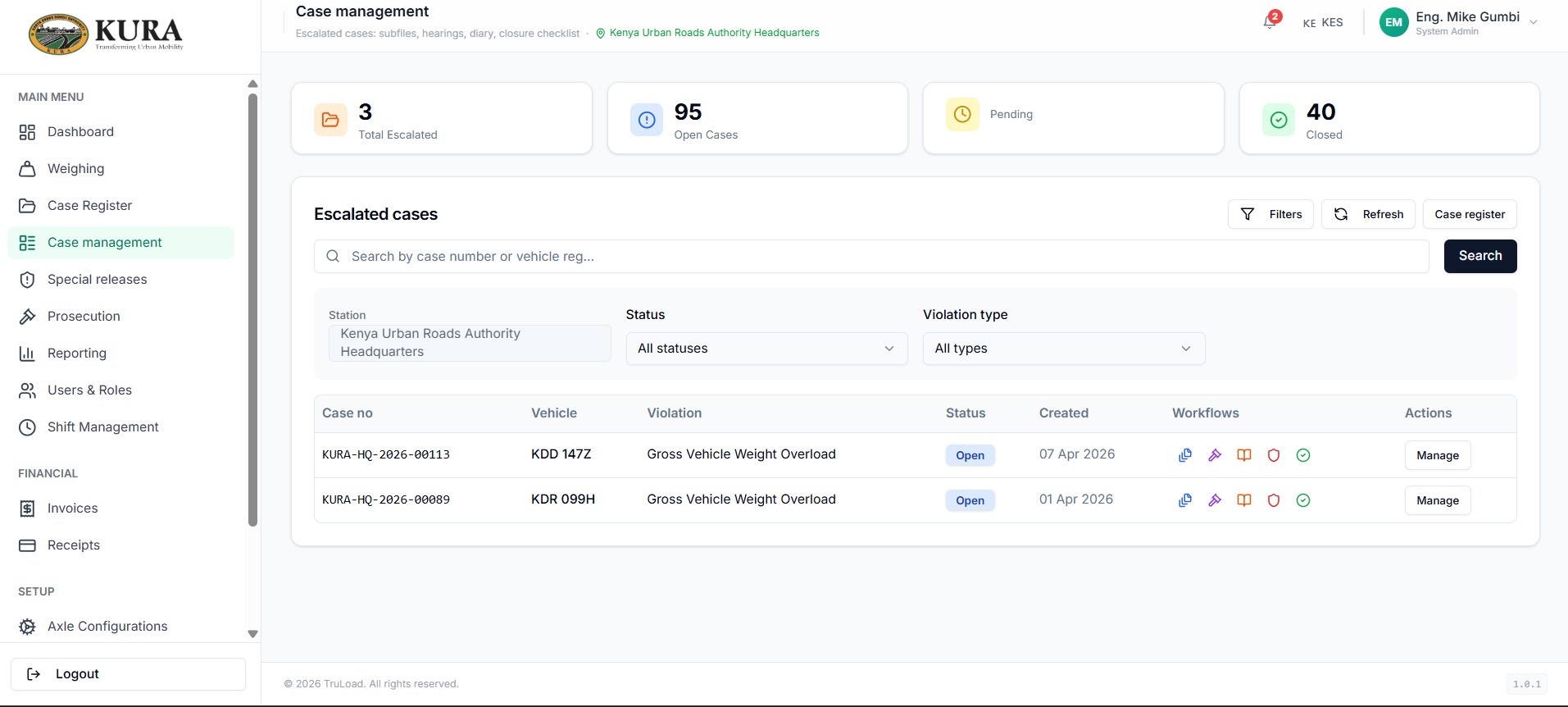Viewport: 1568px width, 707px height.
Task: Expand the Eng. Mike Gumbi user menu chevron
Action: [x=1534, y=22]
